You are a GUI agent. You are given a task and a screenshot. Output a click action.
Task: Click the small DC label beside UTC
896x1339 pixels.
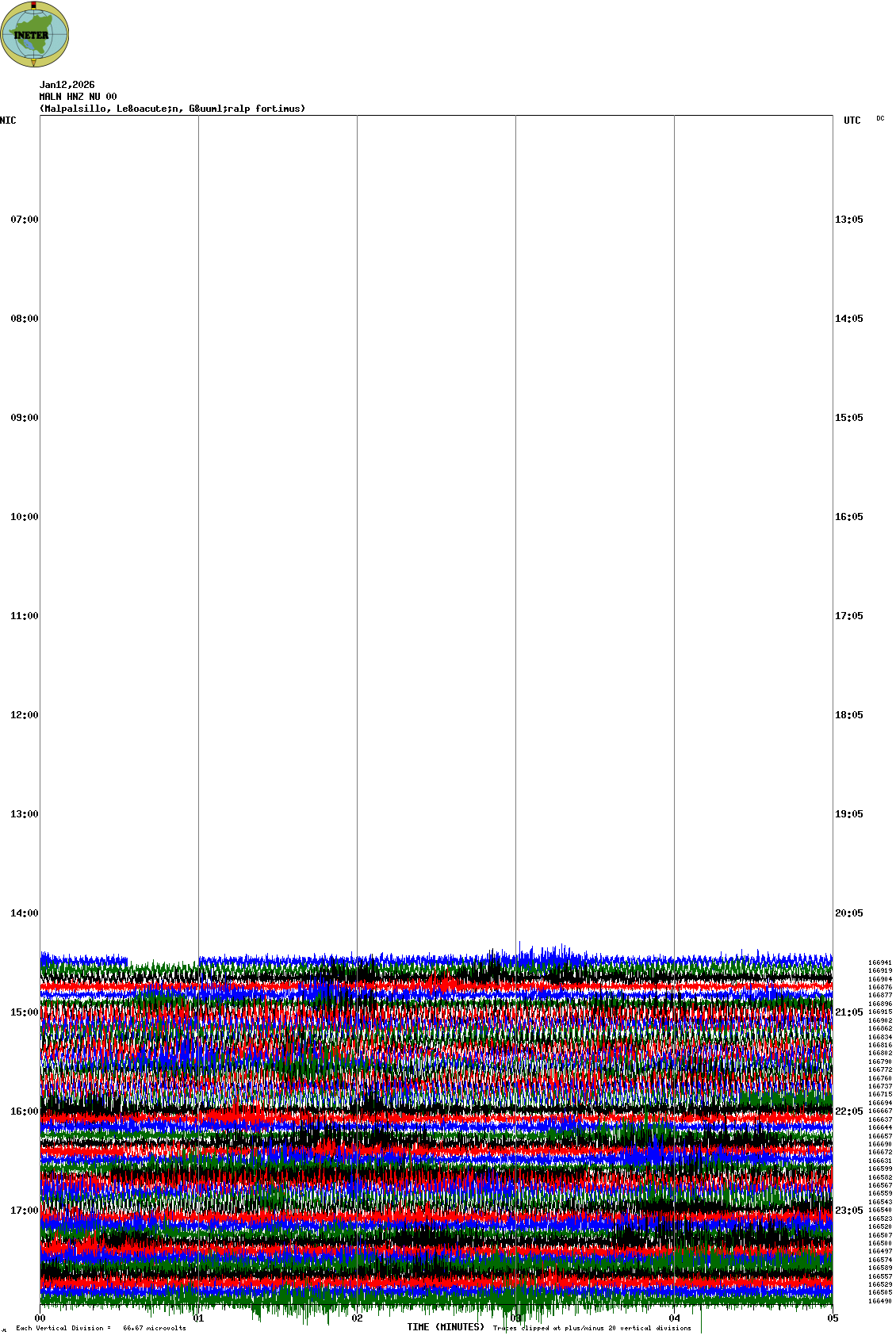(880, 118)
